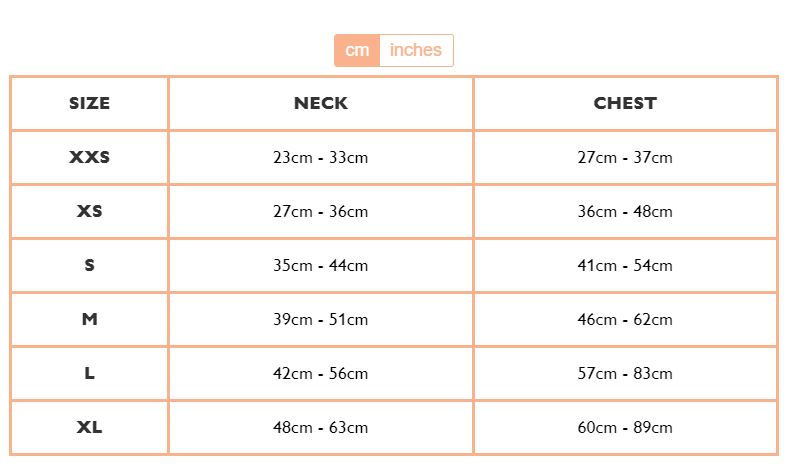Select the cm unit toggle
791x471 pixels.
pyautogui.click(x=357, y=50)
